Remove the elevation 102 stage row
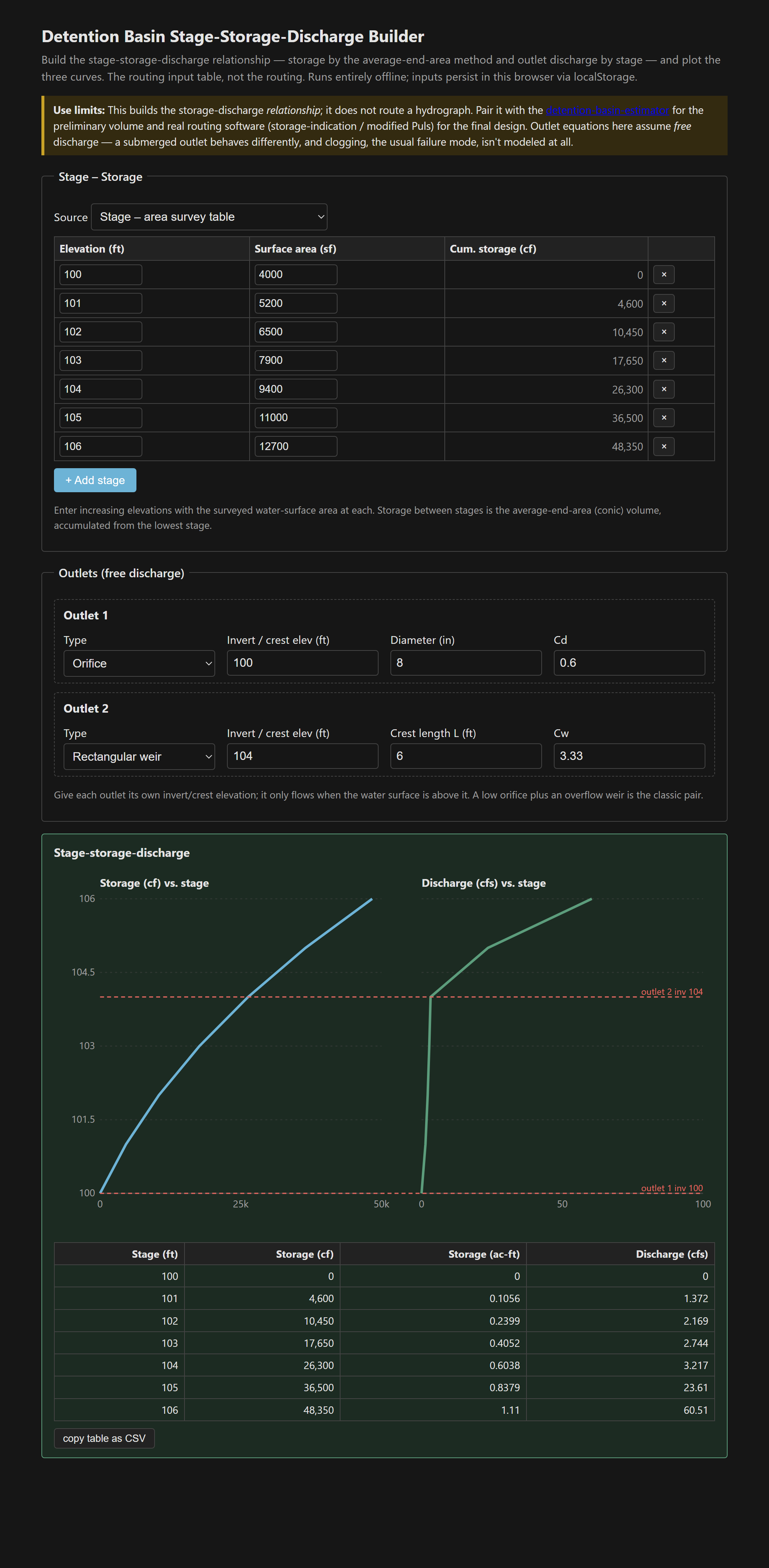Screen dimensions: 769x1568 tap(664, 332)
